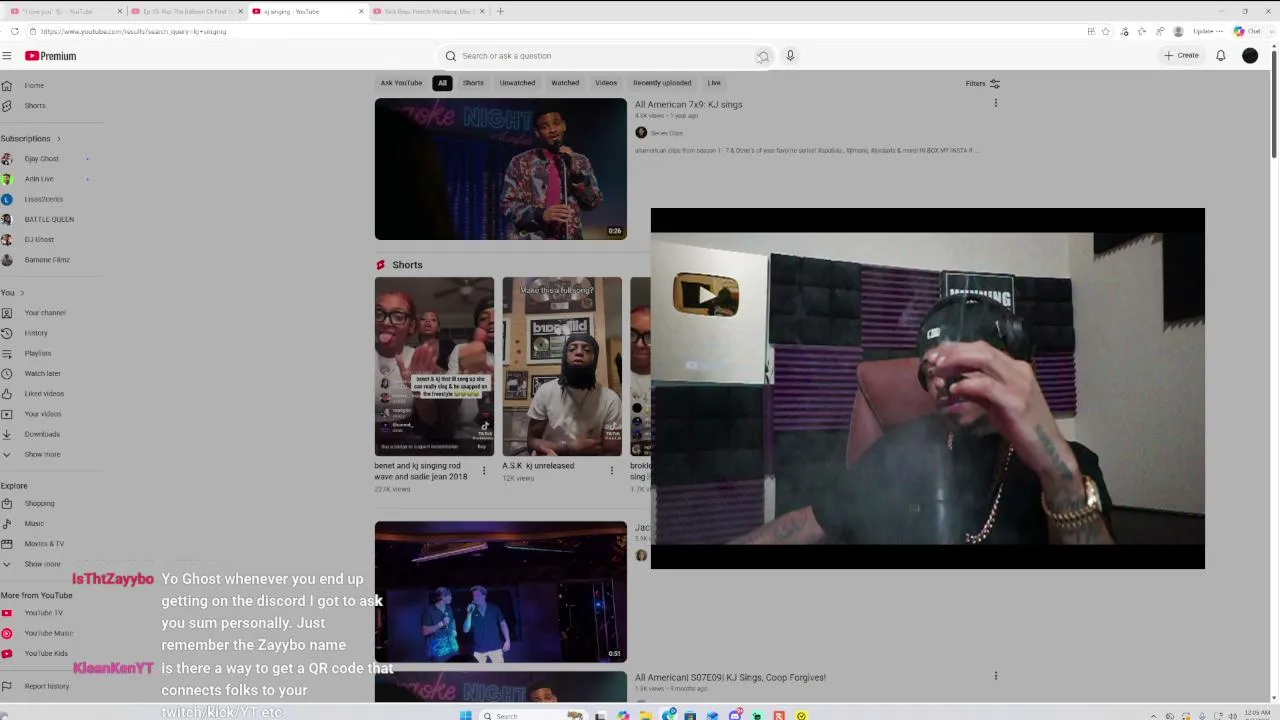1280x720 pixels.
Task: Click the magnifier icon in search box
Action: click(x=451, y=56)
